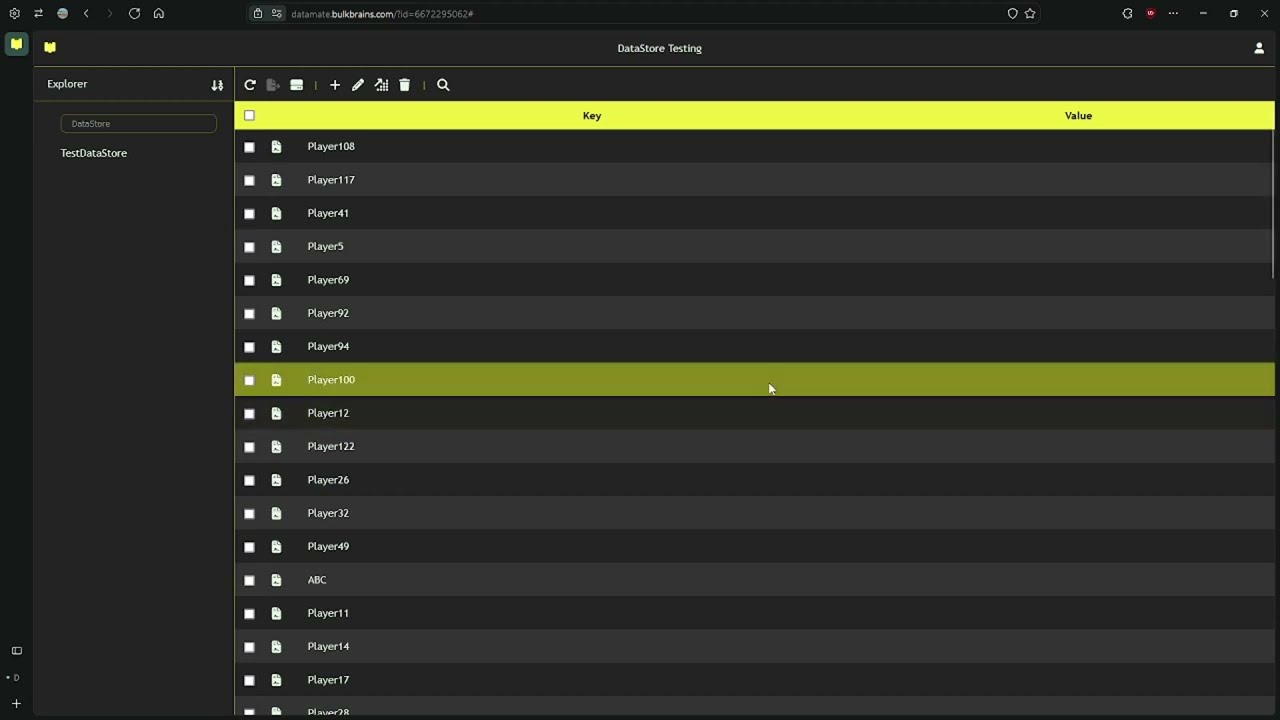The height and width of the screenshot is (720, 1280).
Task: Check the highlighted Player100 checkbox
Action: coord(249,380)
